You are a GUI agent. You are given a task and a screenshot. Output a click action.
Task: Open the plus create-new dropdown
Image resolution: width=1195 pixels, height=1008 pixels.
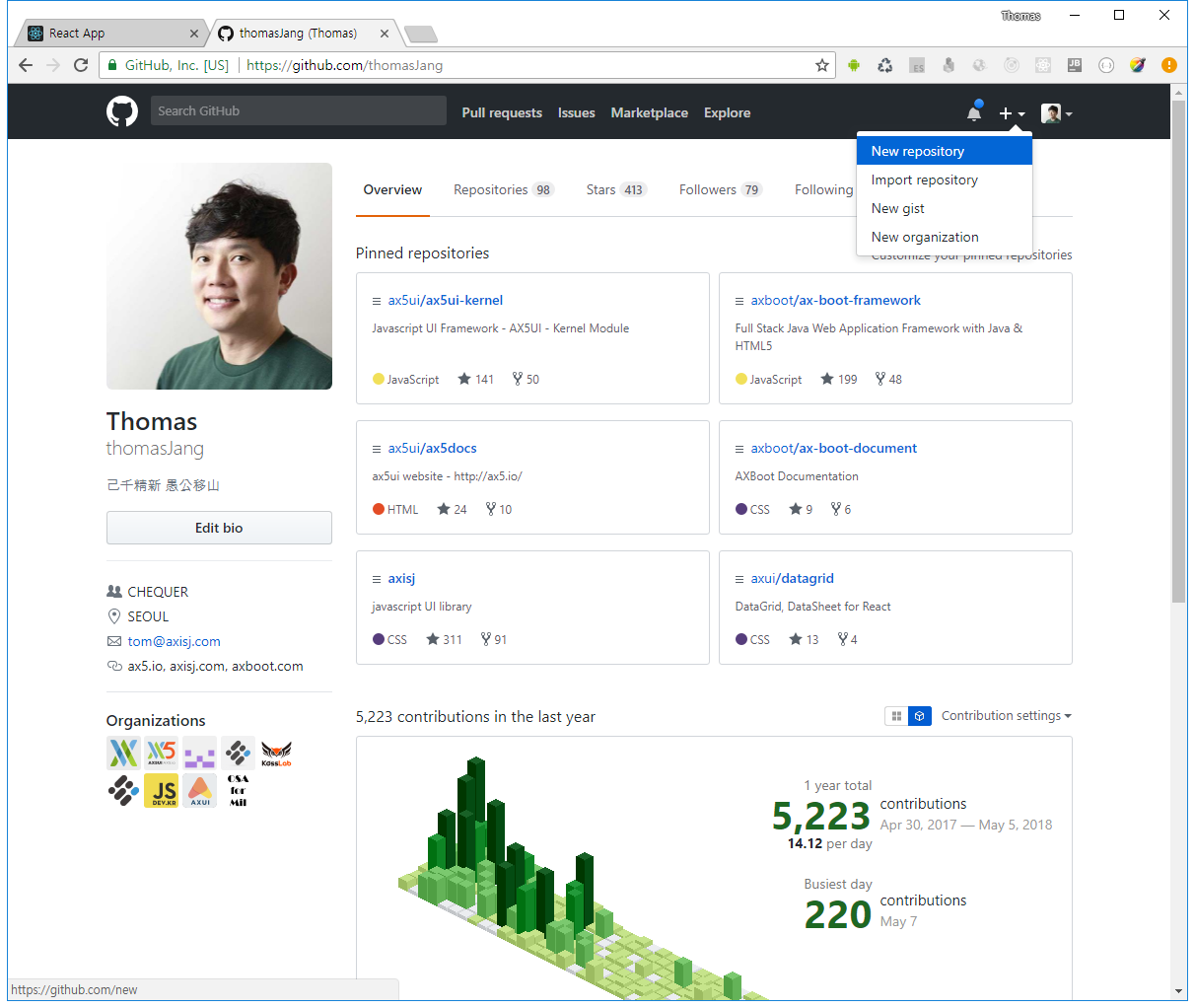[x=1012, y=113]
